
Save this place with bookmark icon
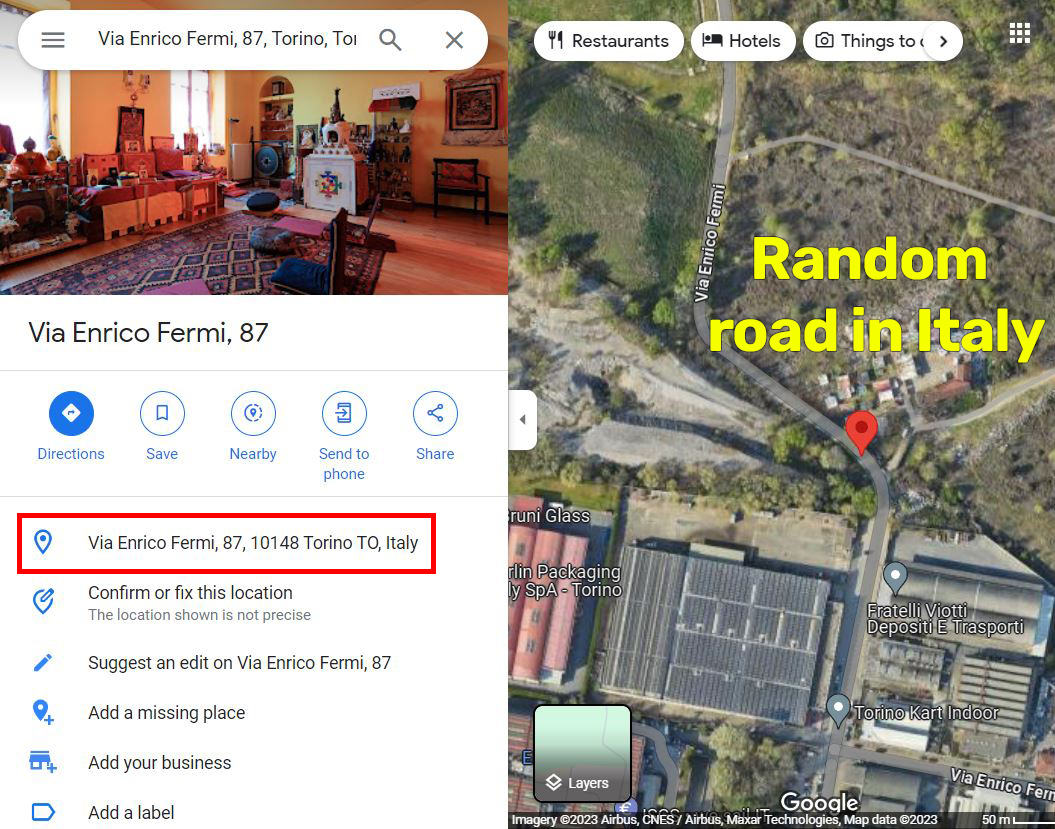point(162,413)
